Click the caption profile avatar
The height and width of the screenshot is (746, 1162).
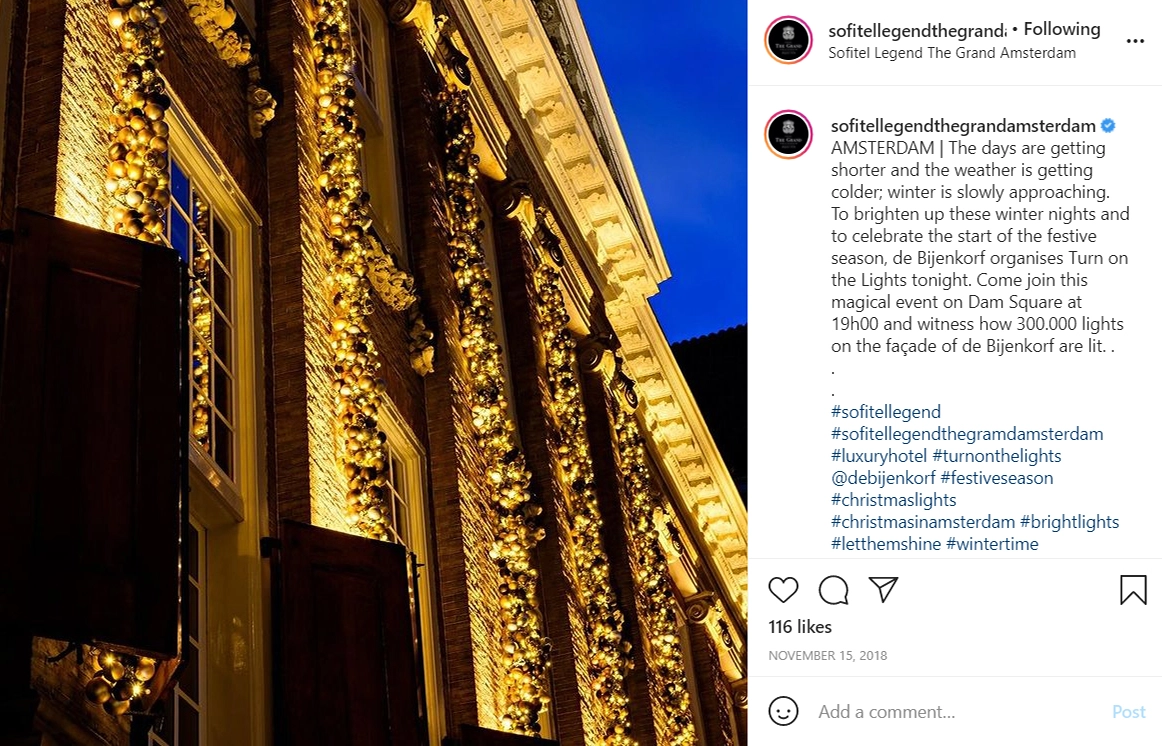pyautogui.click(x=788, y=135)
